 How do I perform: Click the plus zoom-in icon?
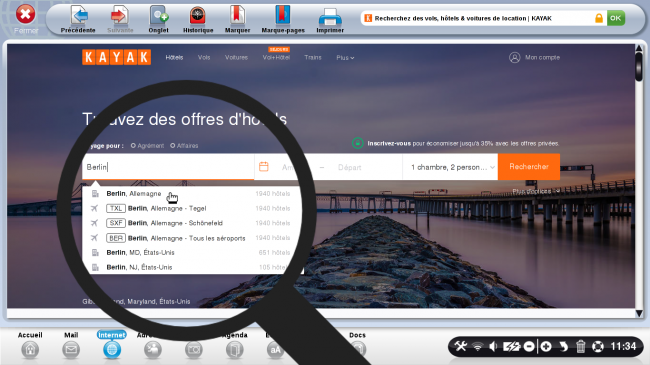click(x=546, y=346)
